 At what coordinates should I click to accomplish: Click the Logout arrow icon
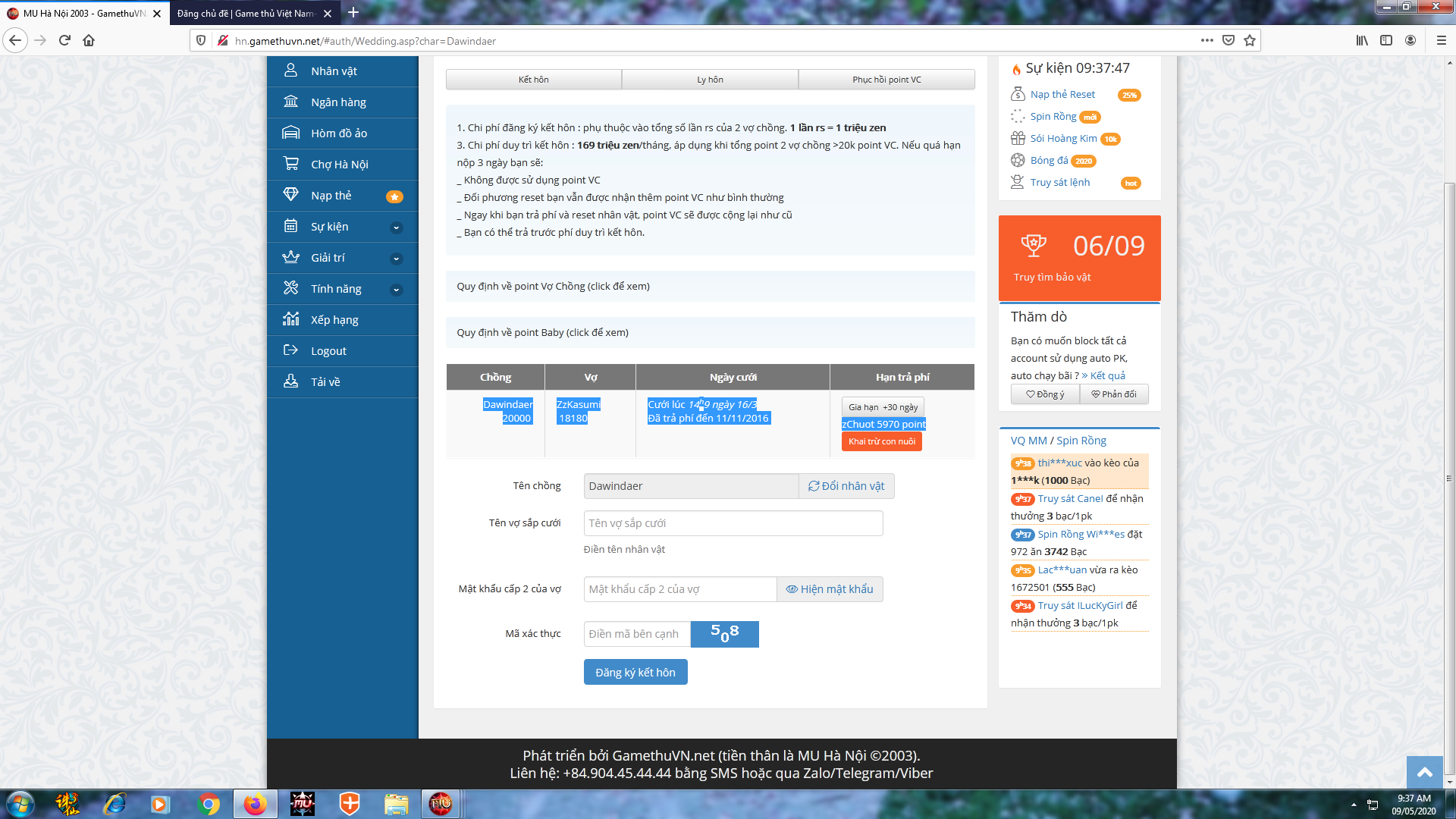290,350
